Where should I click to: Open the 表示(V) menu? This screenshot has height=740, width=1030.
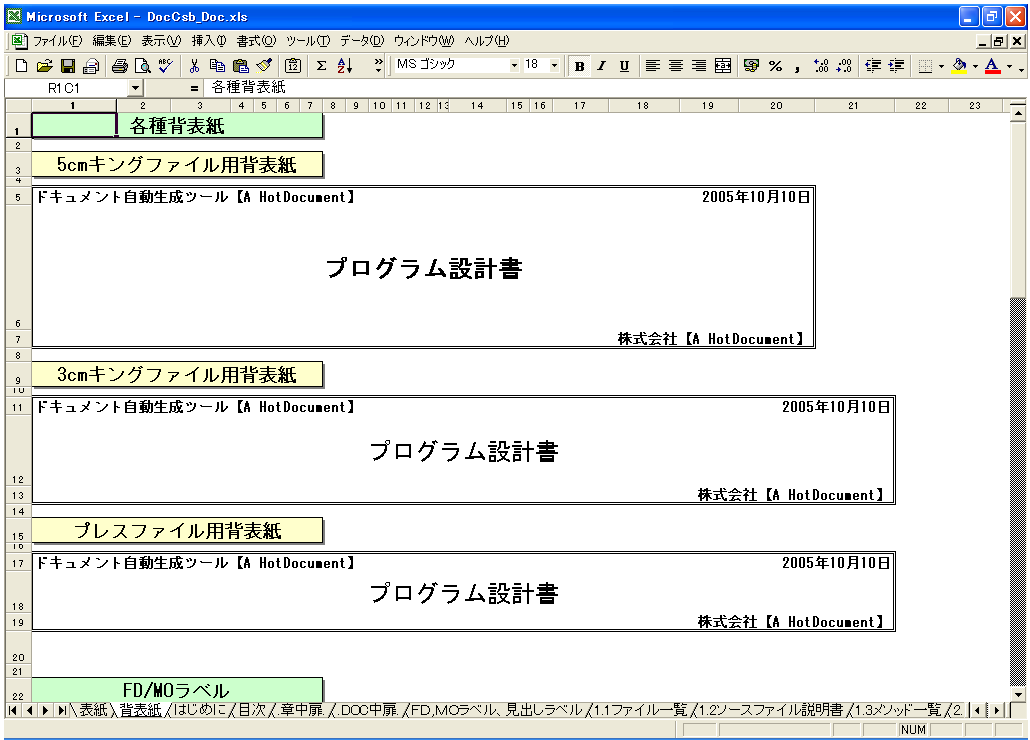(x=161, y=41)
